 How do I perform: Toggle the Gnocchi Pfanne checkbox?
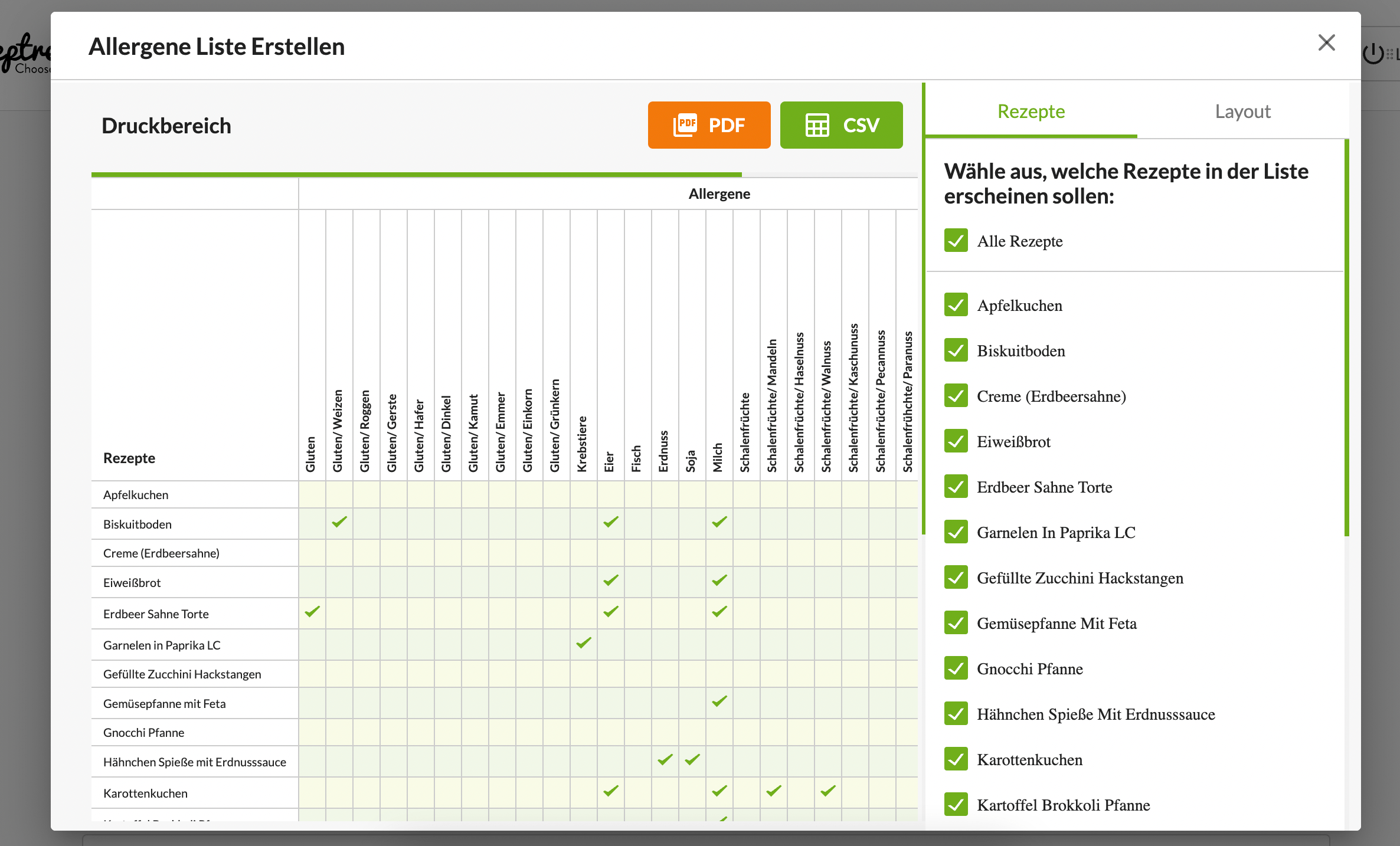(x=956, y=668)
